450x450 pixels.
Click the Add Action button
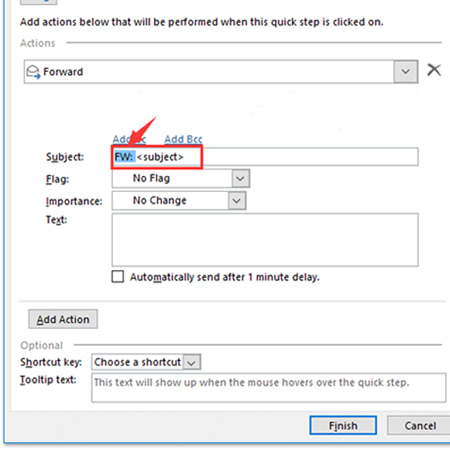click(63, 319)
